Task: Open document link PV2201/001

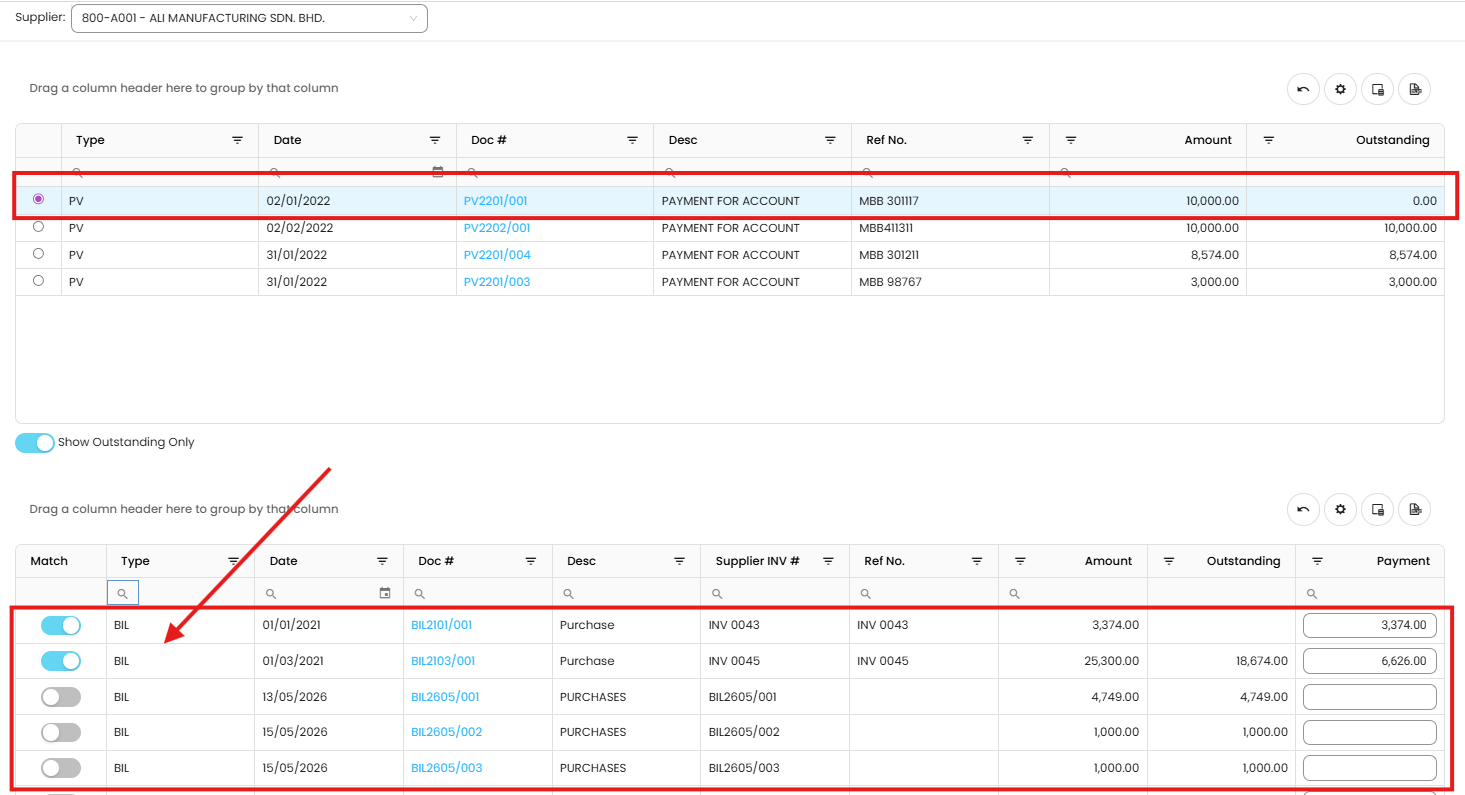Action: click(495, 201)
